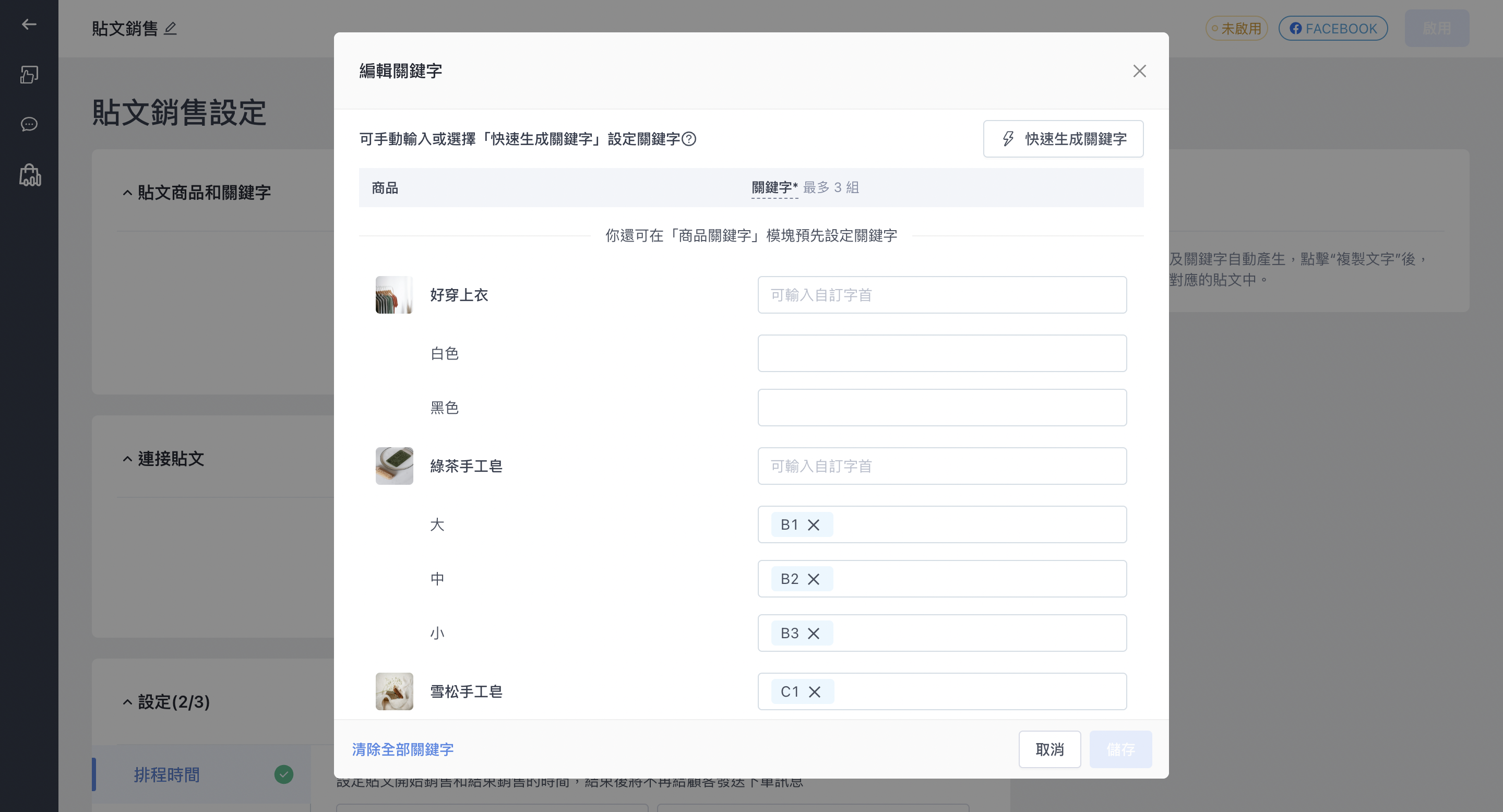Click the 雪松手工皂 product name
This screenshot has width=1503, height=812.
coord(466,692)
